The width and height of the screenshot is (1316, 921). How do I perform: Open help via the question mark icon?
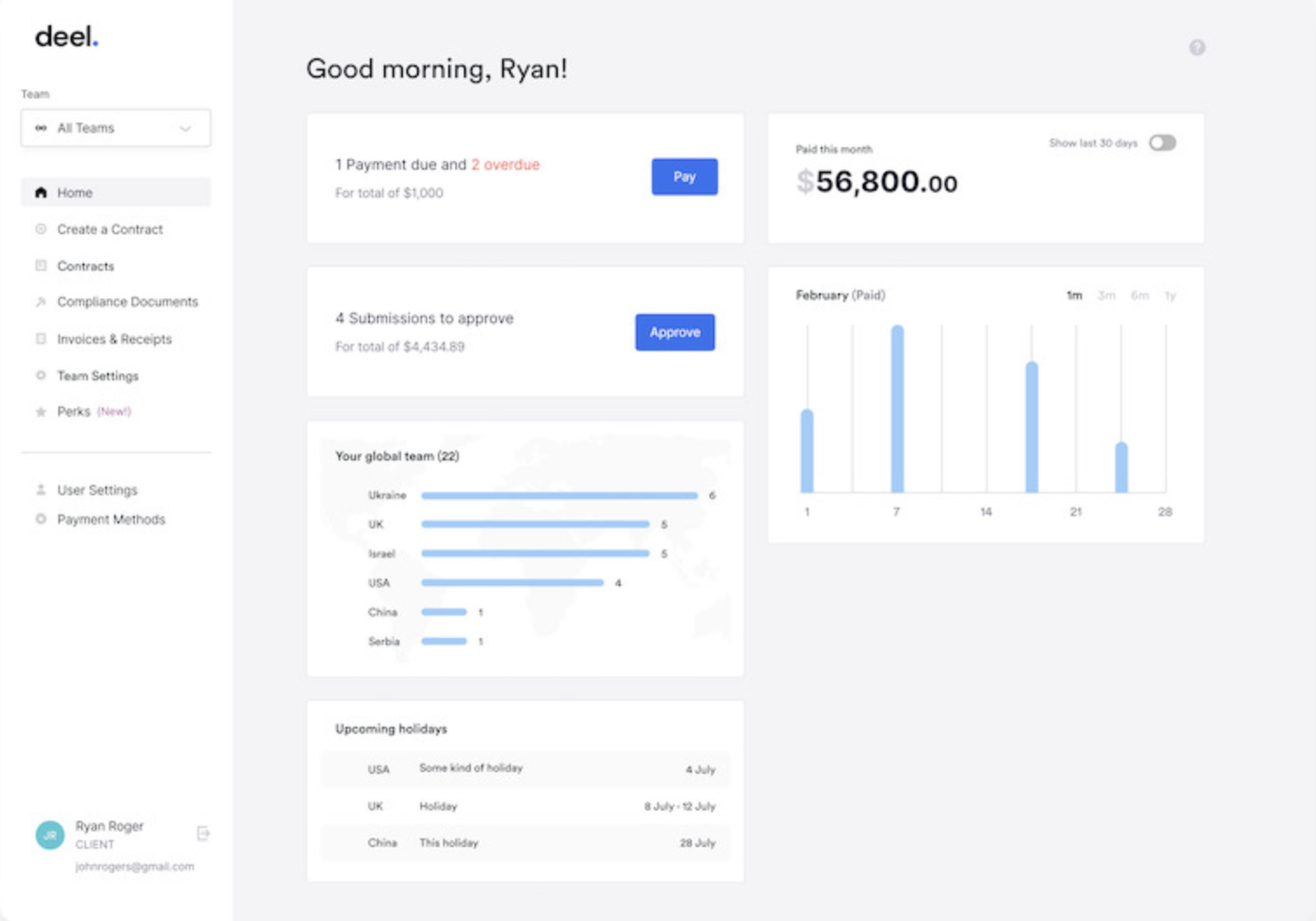1198,48
